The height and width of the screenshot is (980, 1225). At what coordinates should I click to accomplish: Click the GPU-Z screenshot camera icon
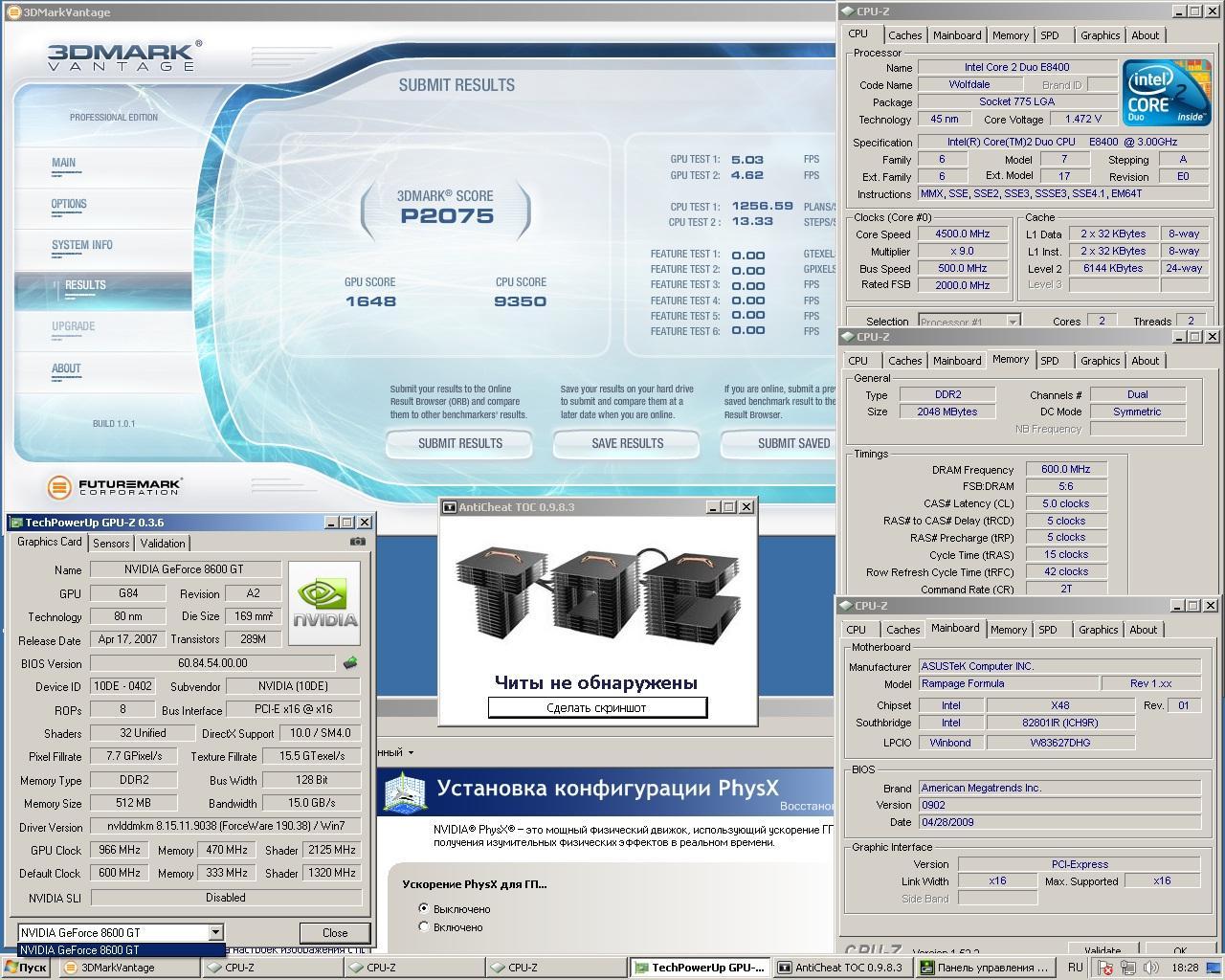tap(358, 541)
